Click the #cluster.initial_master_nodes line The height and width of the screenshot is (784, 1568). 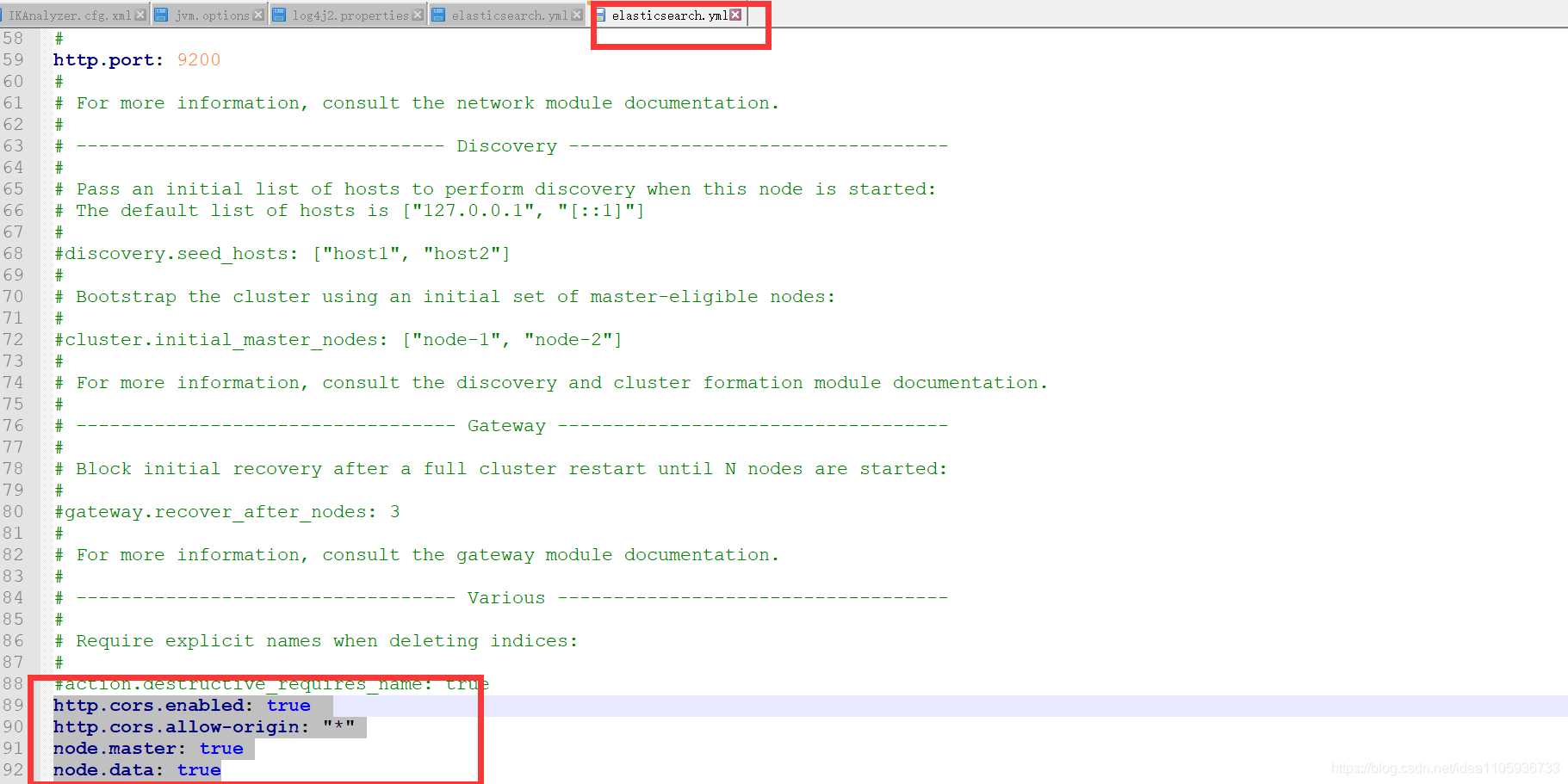pyautogui.click(x=338, y=339)
